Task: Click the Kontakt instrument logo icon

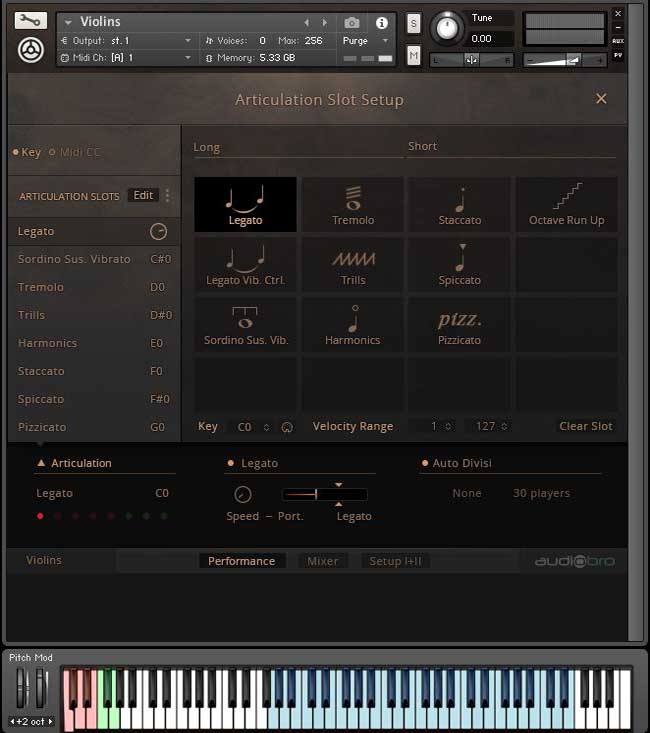Action: pyautogui.click(x=30, y=50)
